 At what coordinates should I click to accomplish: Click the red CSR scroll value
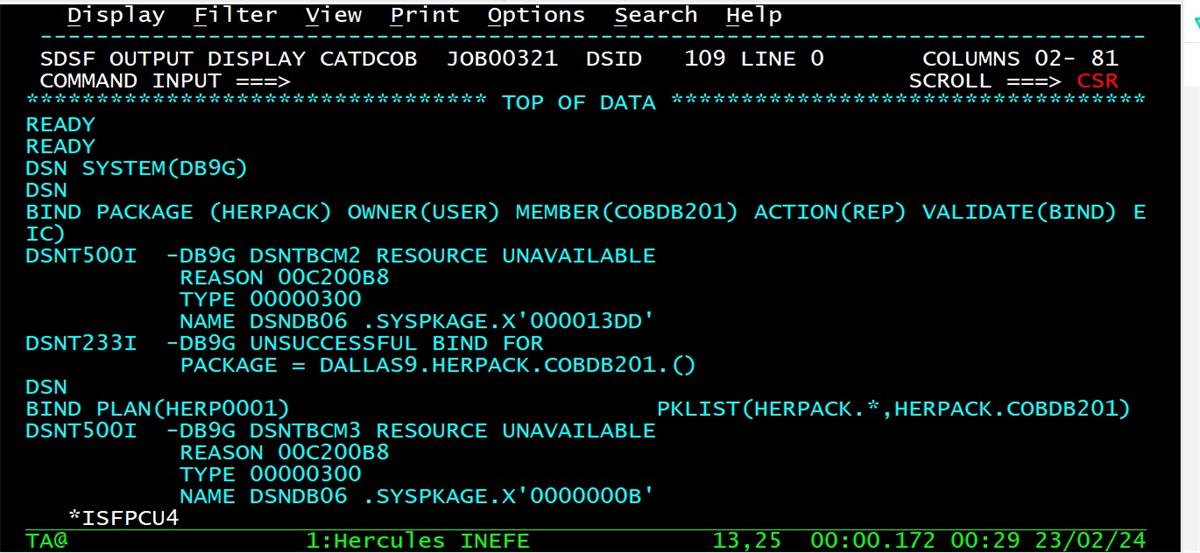1097,81
